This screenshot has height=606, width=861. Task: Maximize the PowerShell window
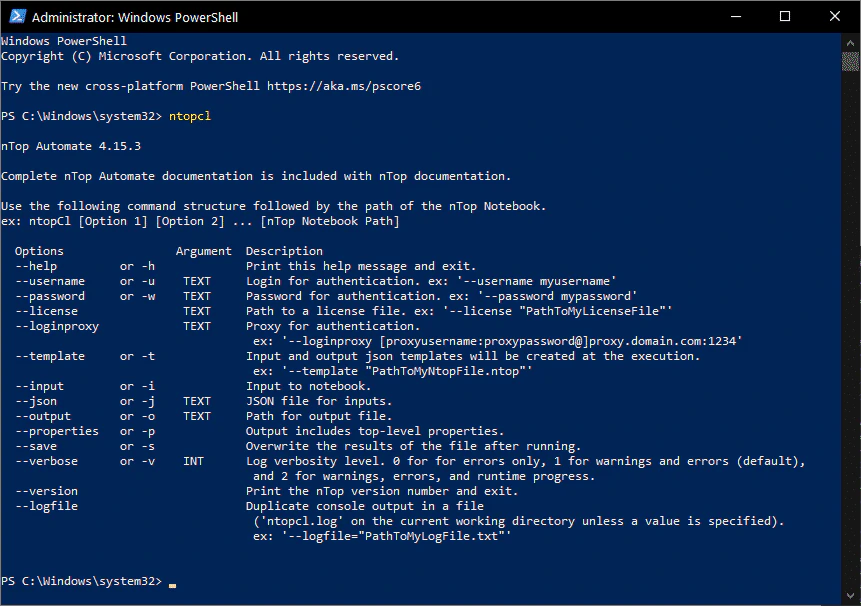point(785,16)
